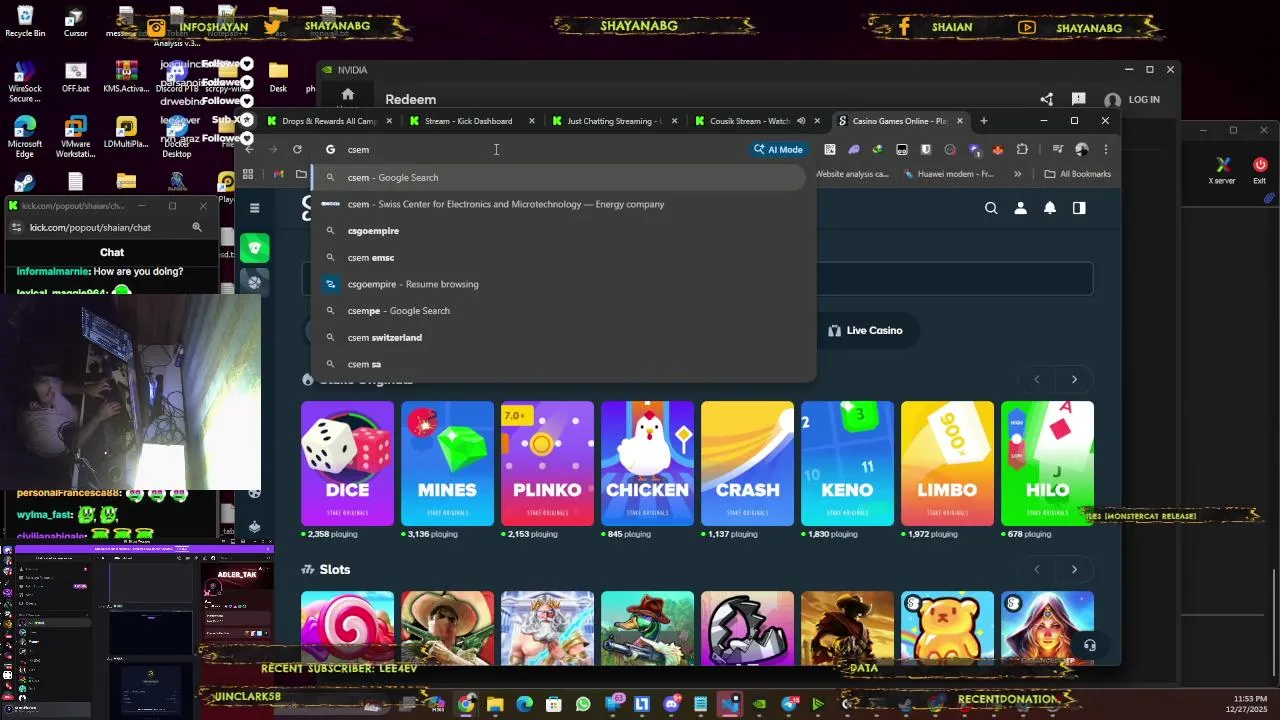
Task: Open the WireSock Secure desktop icon
Action: (25, 82)
